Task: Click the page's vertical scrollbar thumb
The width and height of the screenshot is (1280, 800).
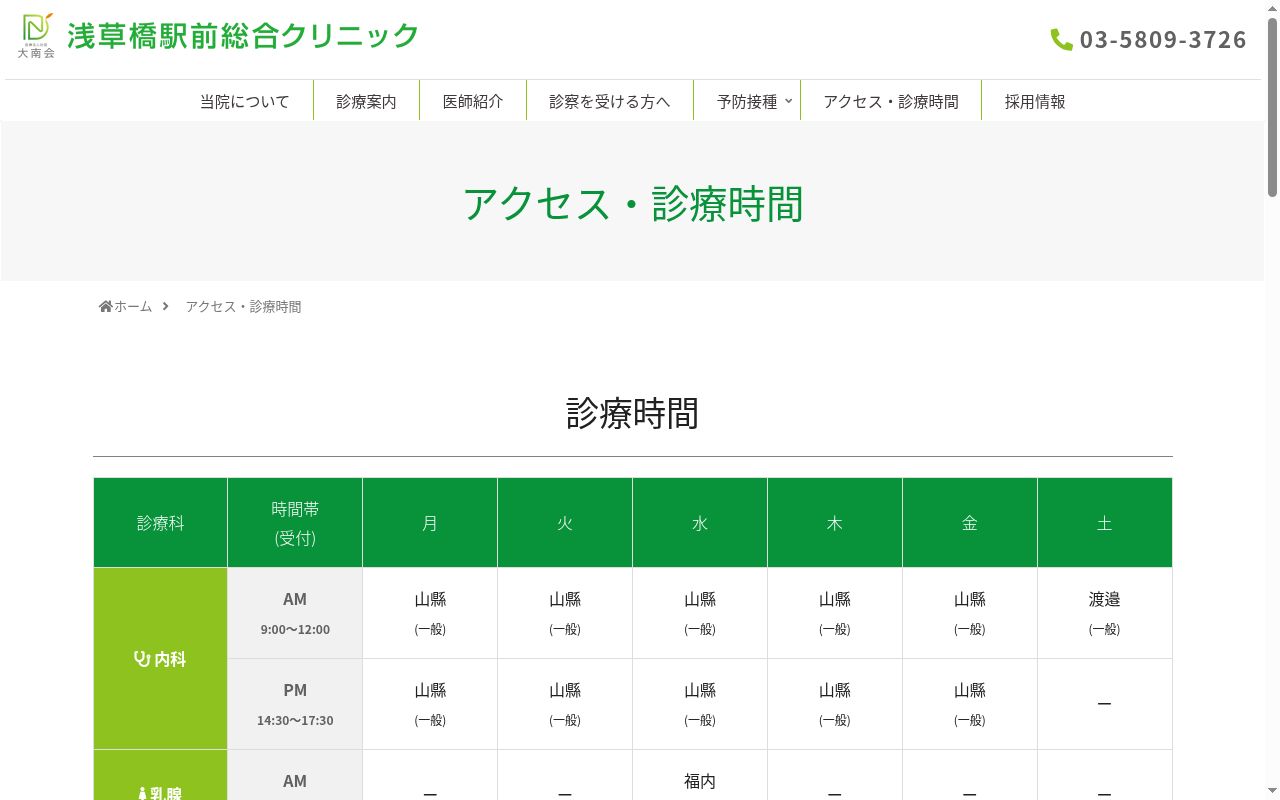Action: tap(1272, 107)
